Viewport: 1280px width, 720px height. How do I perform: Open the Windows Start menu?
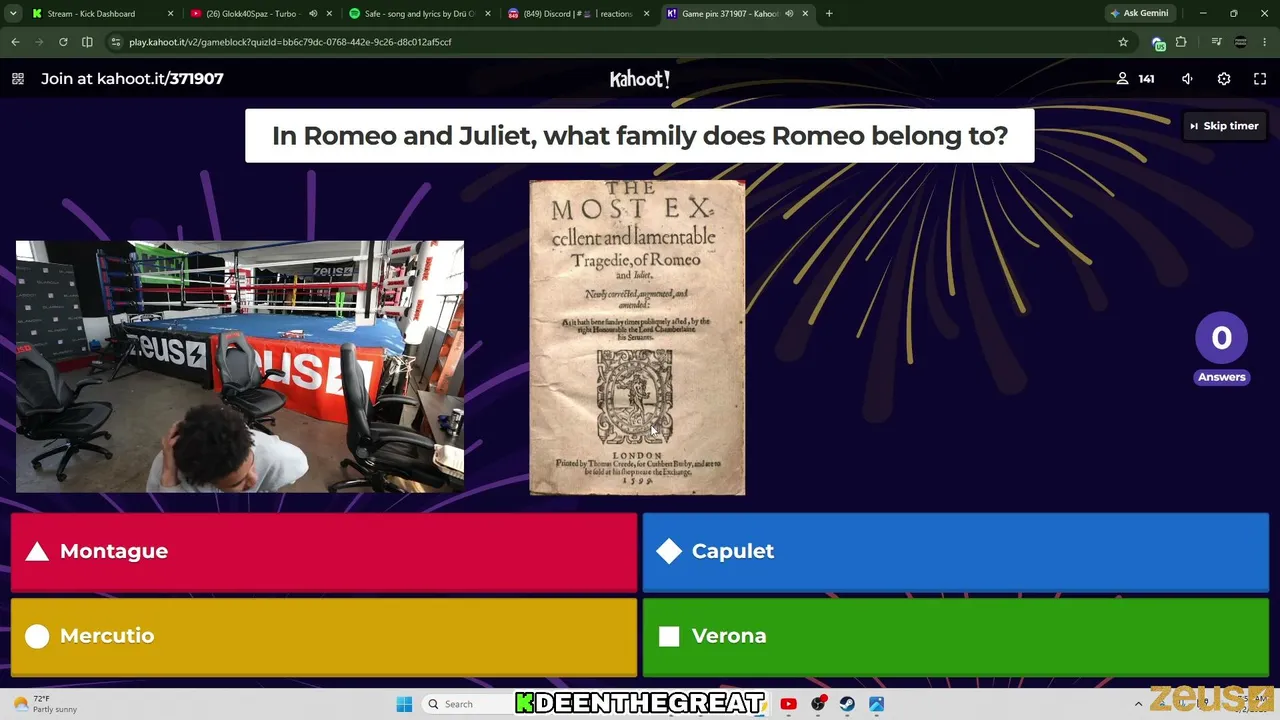[404, 704]
